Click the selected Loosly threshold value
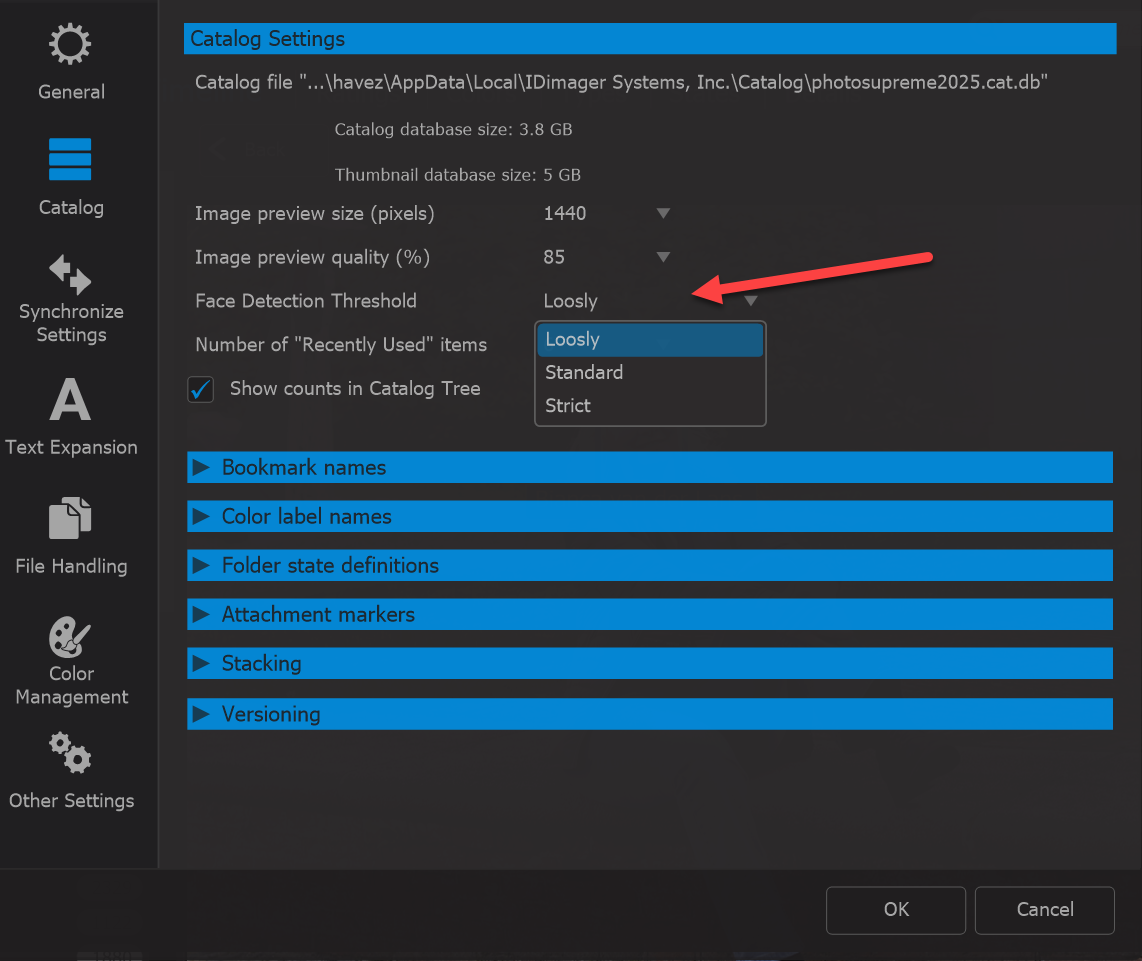1142x961 pixels. (x=570, y=301)
